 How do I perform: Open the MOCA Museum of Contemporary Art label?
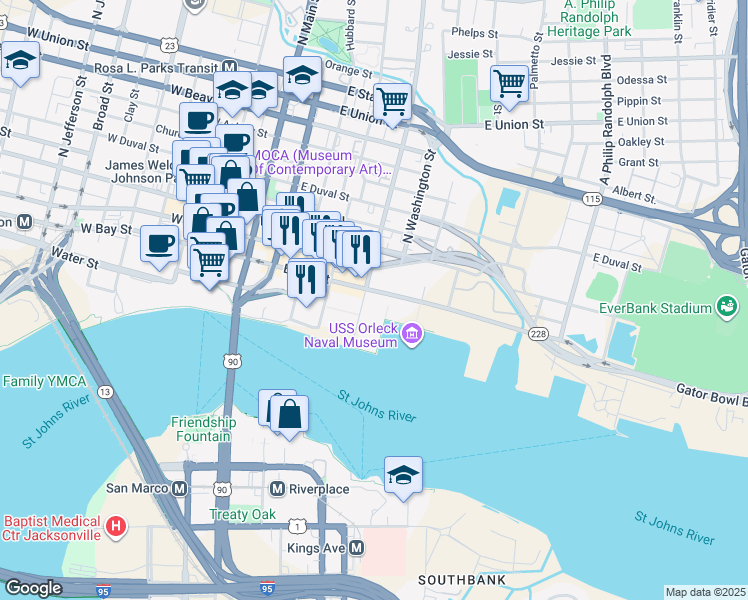pos(321,163)
